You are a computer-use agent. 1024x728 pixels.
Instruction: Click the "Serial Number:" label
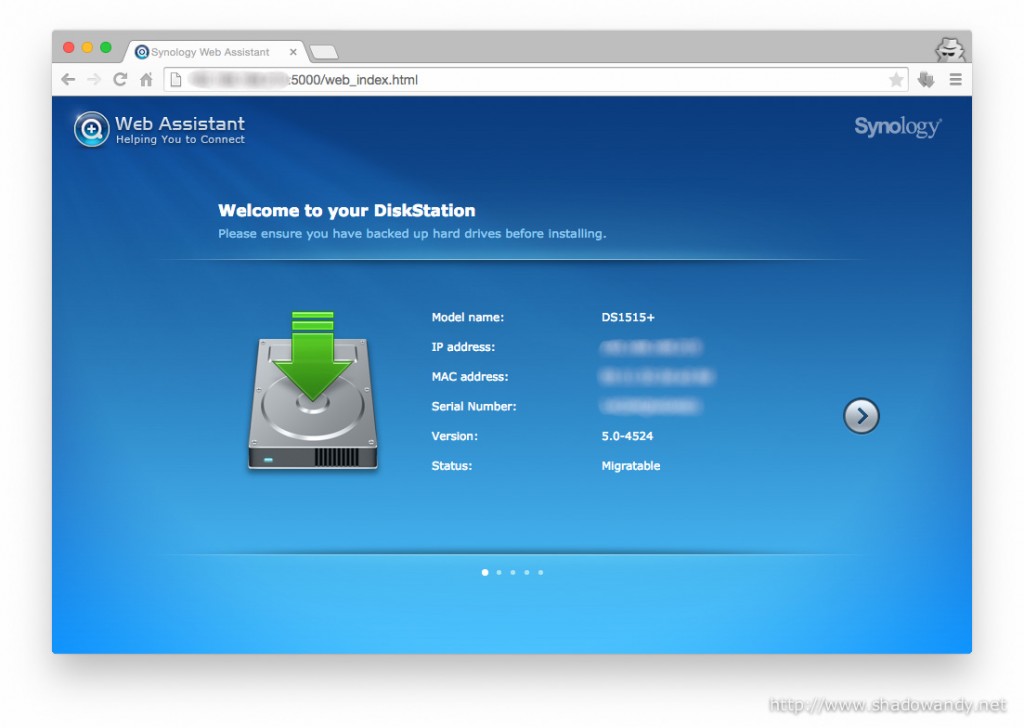tap(473, 406)
